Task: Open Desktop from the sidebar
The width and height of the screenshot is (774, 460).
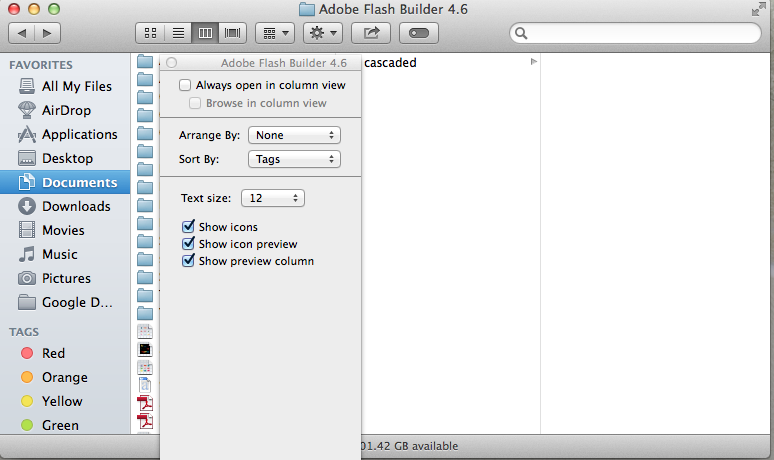Action: [65, 158]
